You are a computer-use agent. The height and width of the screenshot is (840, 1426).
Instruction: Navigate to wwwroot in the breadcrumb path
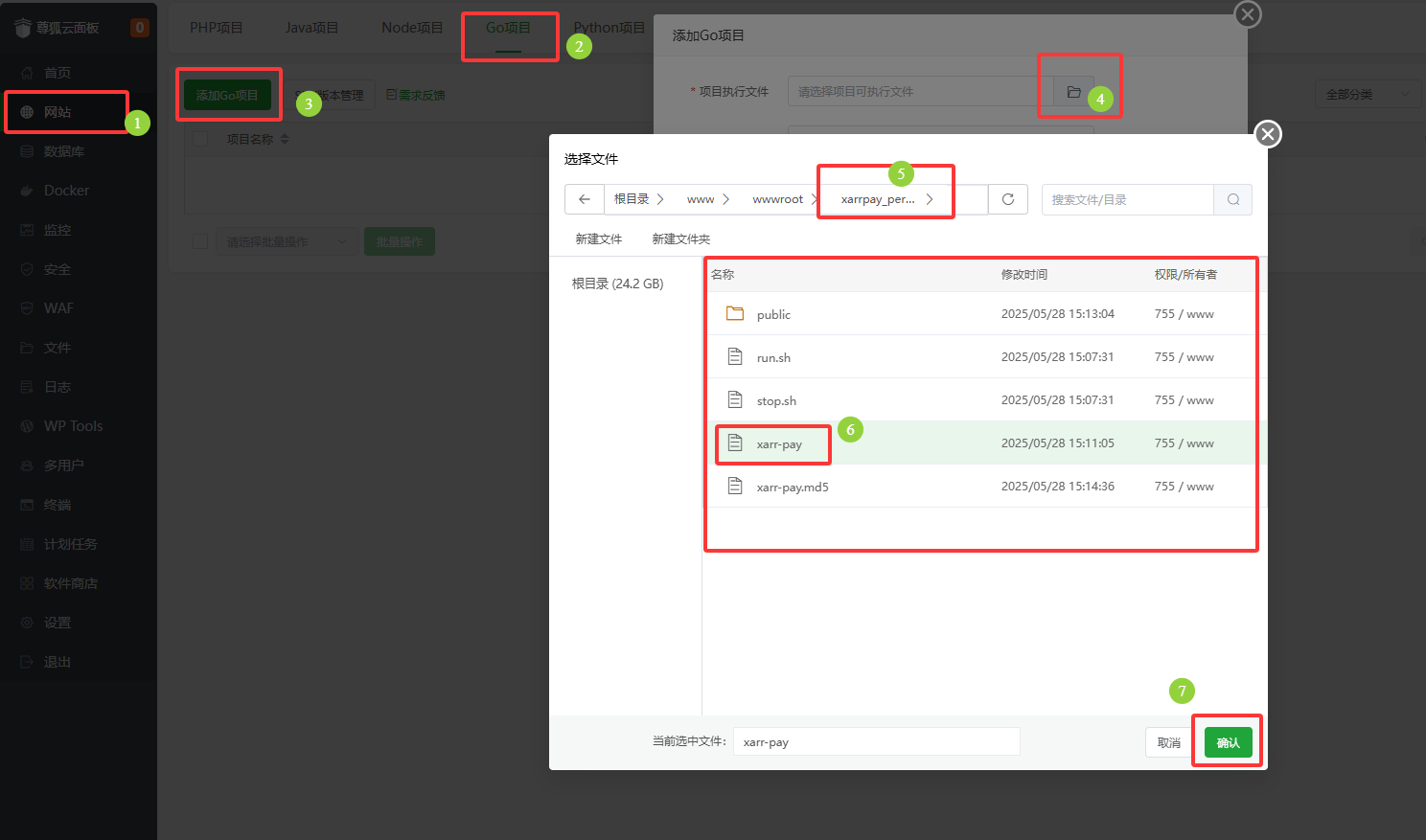[778, 199]
